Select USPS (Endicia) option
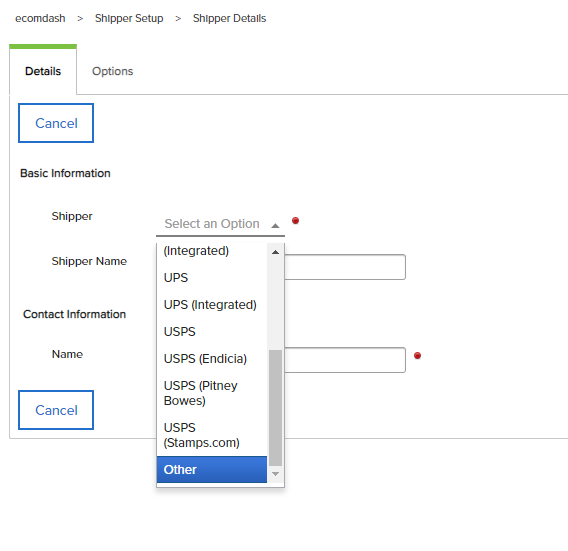Screen dimensions: 568x551 point(212,359)
